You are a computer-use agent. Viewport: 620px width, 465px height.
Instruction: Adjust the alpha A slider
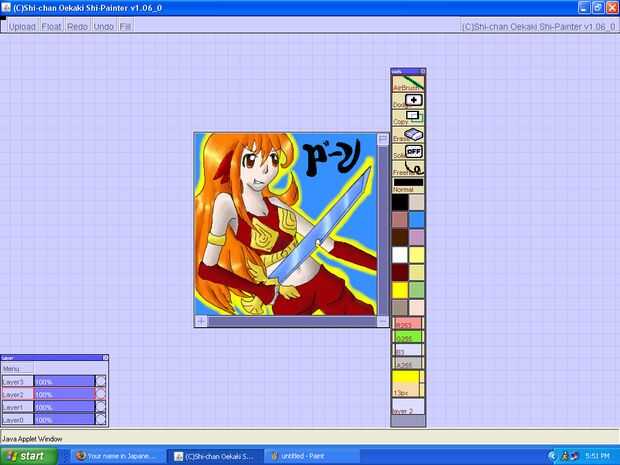[408, 363]
